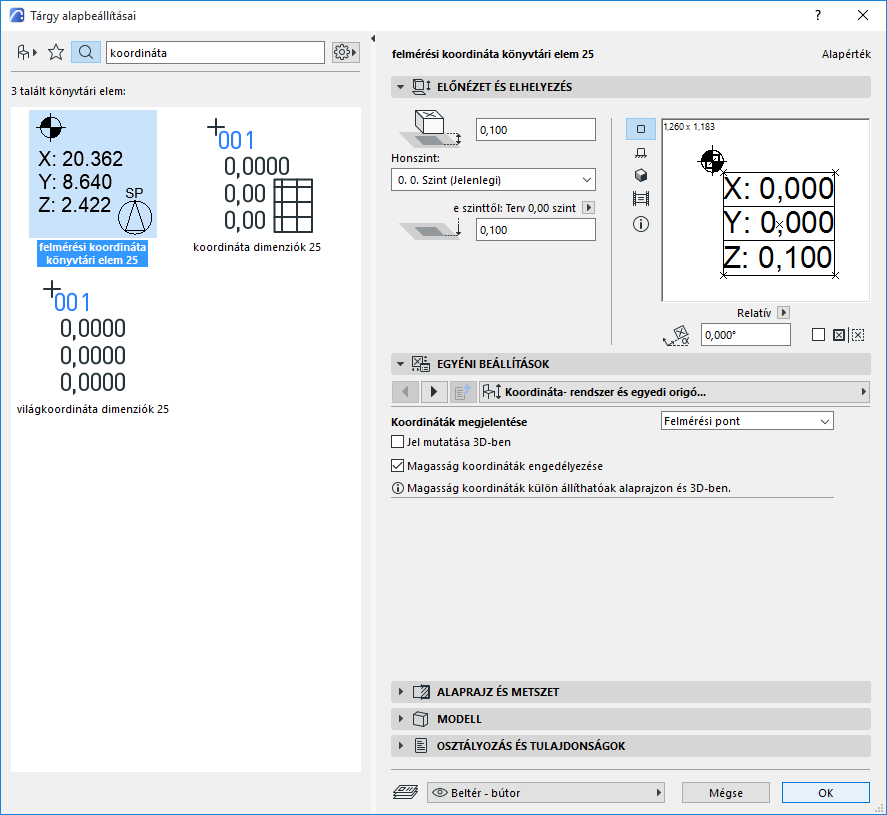
Task: Open the elevation reference level arrow
Action: (588, 208)
